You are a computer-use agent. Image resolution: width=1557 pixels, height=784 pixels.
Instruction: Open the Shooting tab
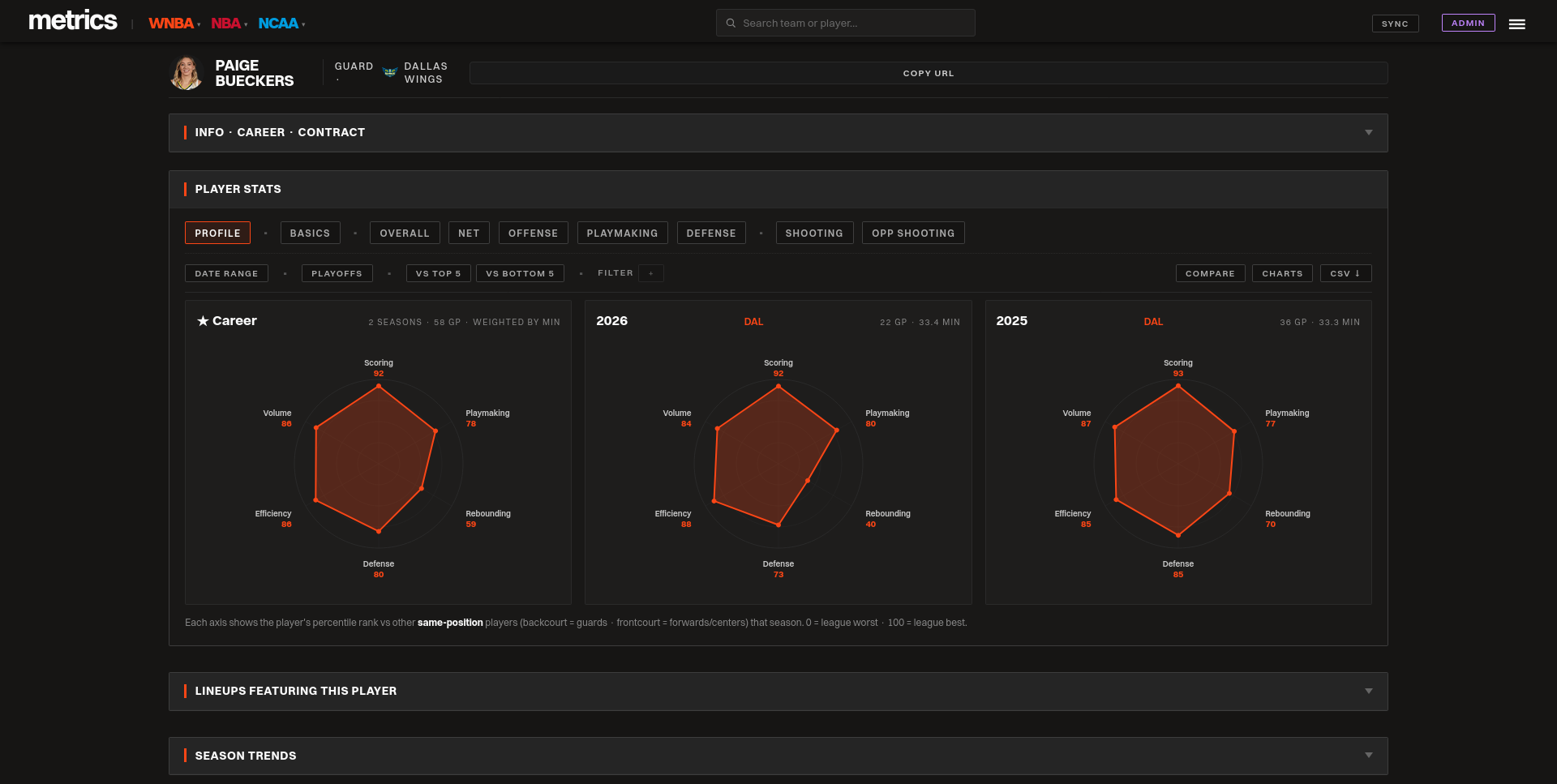coord(814,233)
